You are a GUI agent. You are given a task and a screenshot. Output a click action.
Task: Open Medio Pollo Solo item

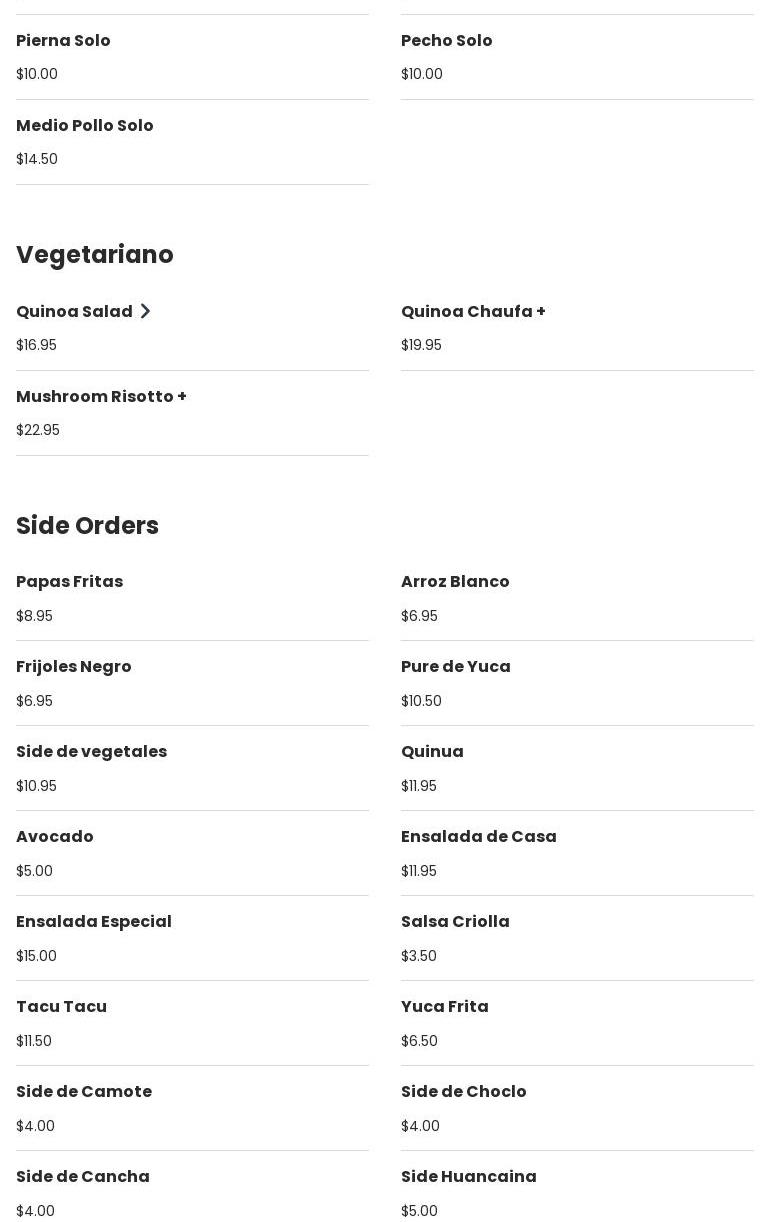[x=84, y=126]
